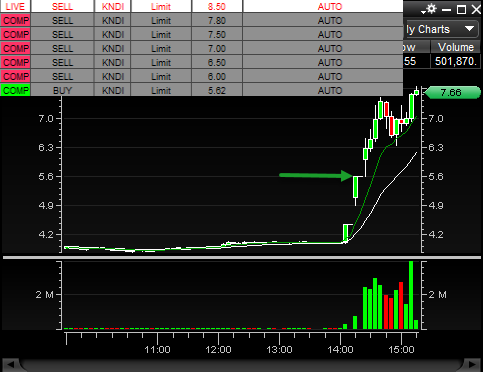Click the BUY order side cell
This screenshot has height=372, width=483.
[62, 91]
